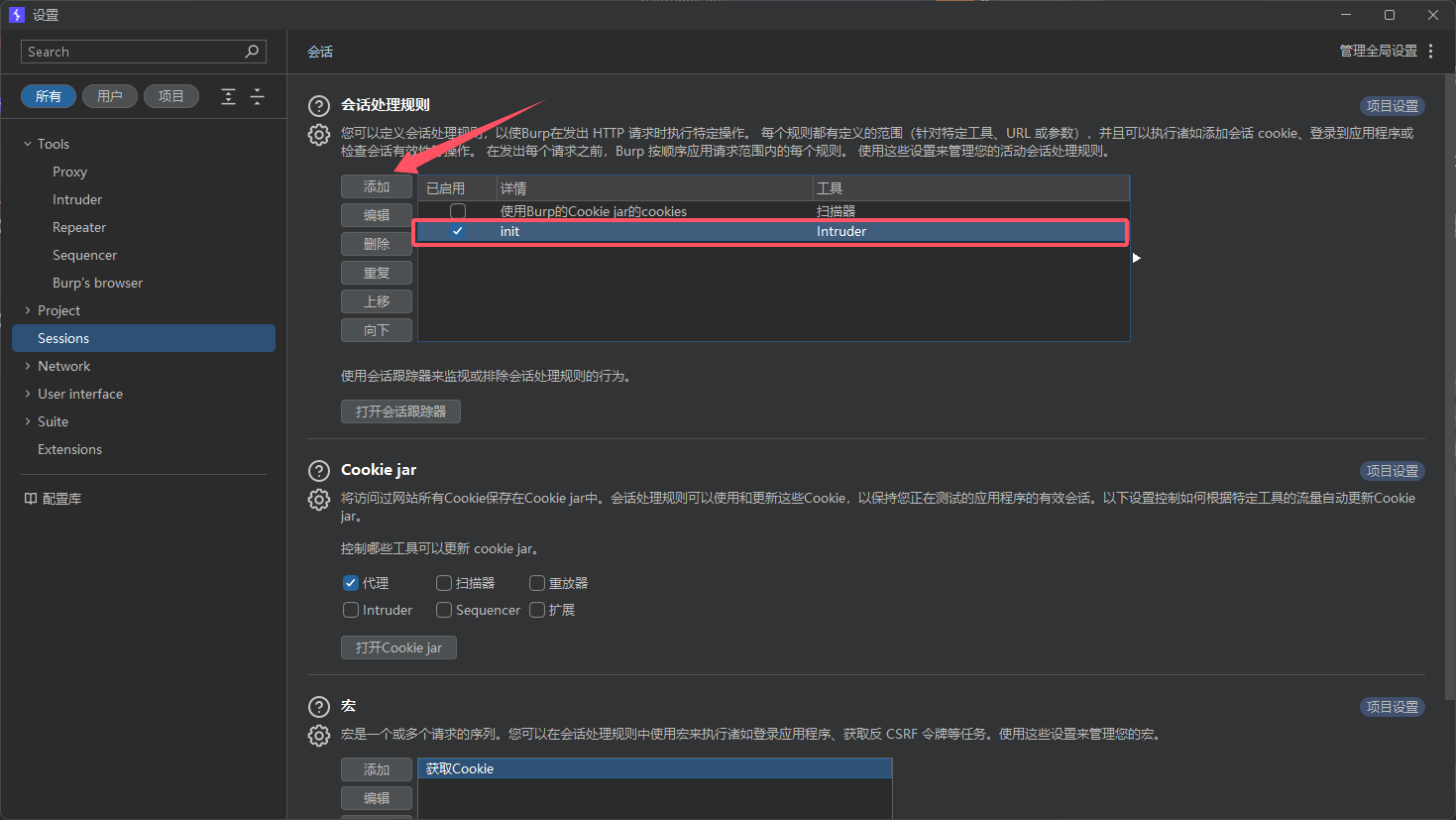This screenshot has width=1456, height=820.
Task: Click the search magnifier icon
Action: pyautogui.click(x=253, y=52)
